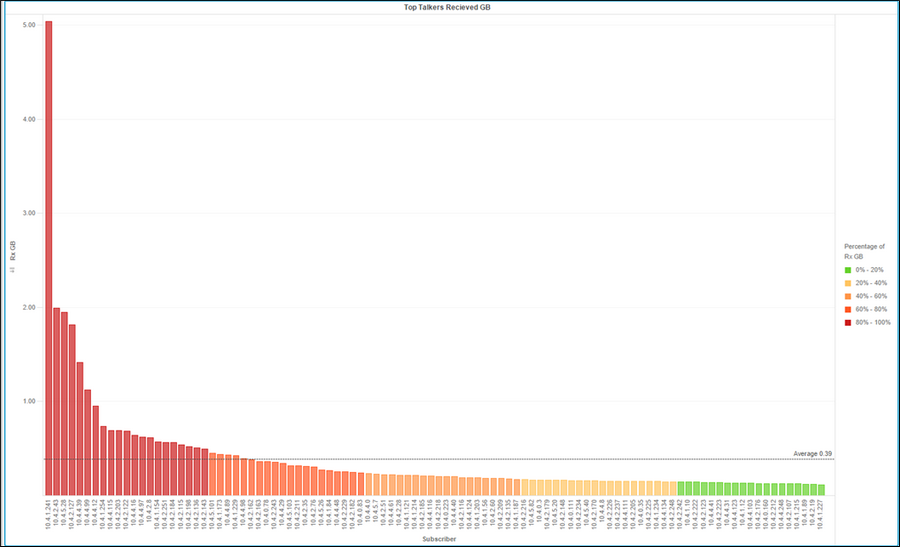
Task: Click the Average 0.39 reference line label
Action: (x=812, y=454)
